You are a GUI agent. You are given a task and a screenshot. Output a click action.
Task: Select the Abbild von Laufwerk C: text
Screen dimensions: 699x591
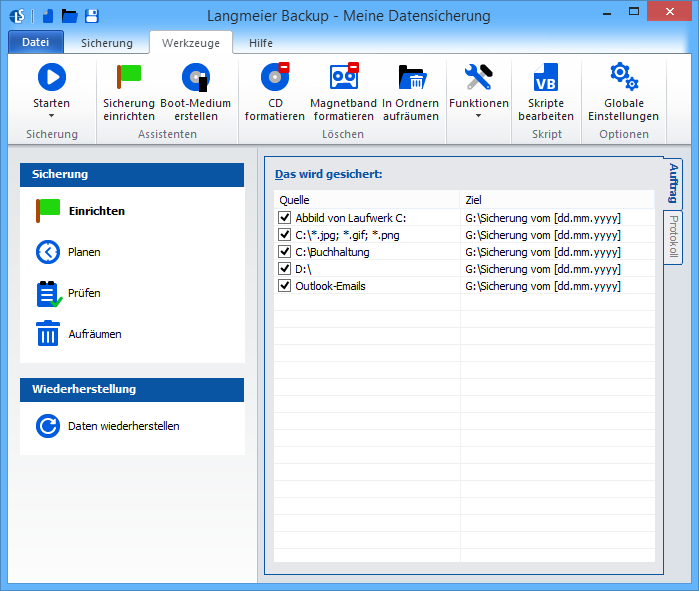[351, 218]
